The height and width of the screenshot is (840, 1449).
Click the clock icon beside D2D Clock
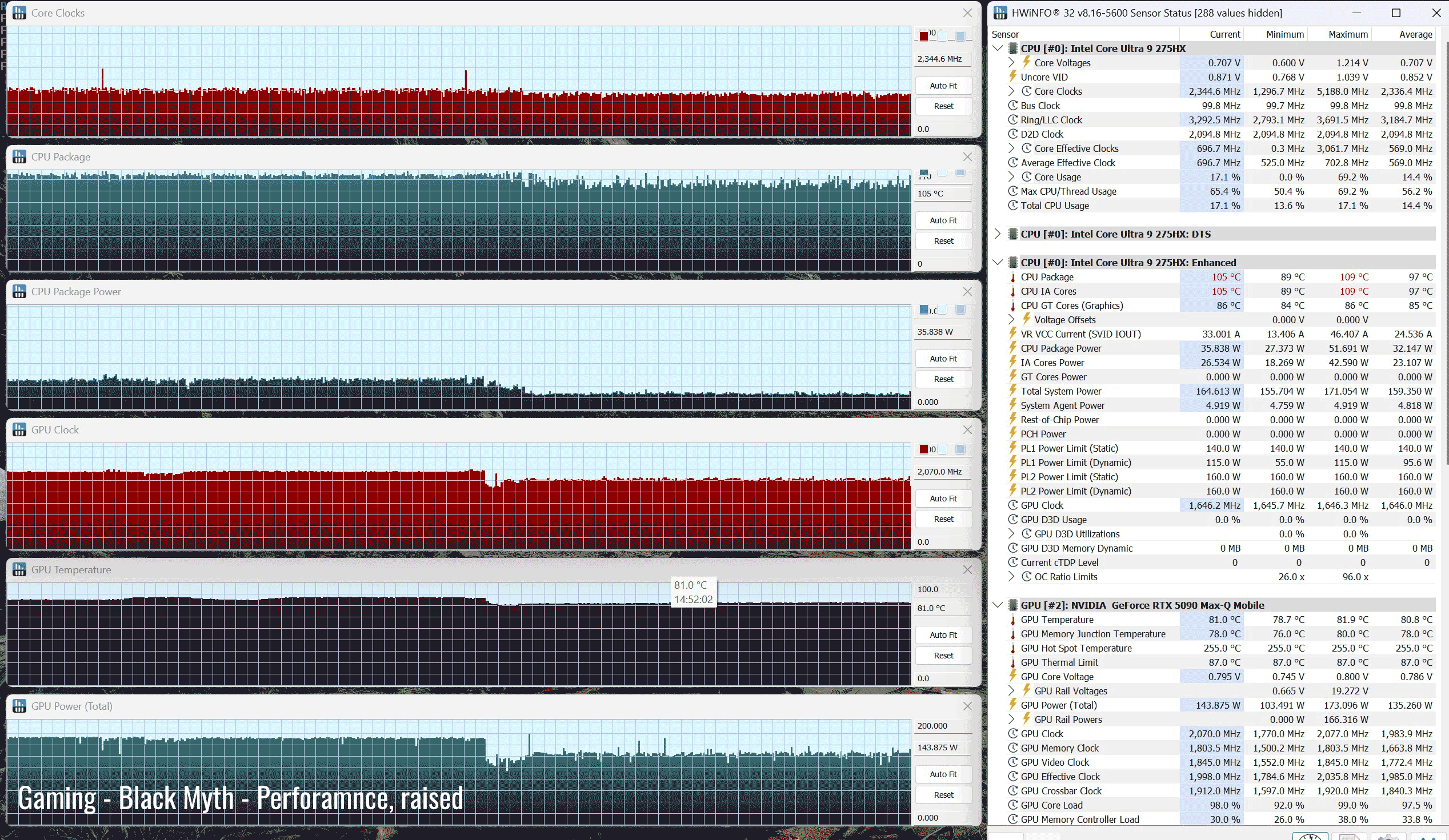click(x=1012, y=134)
